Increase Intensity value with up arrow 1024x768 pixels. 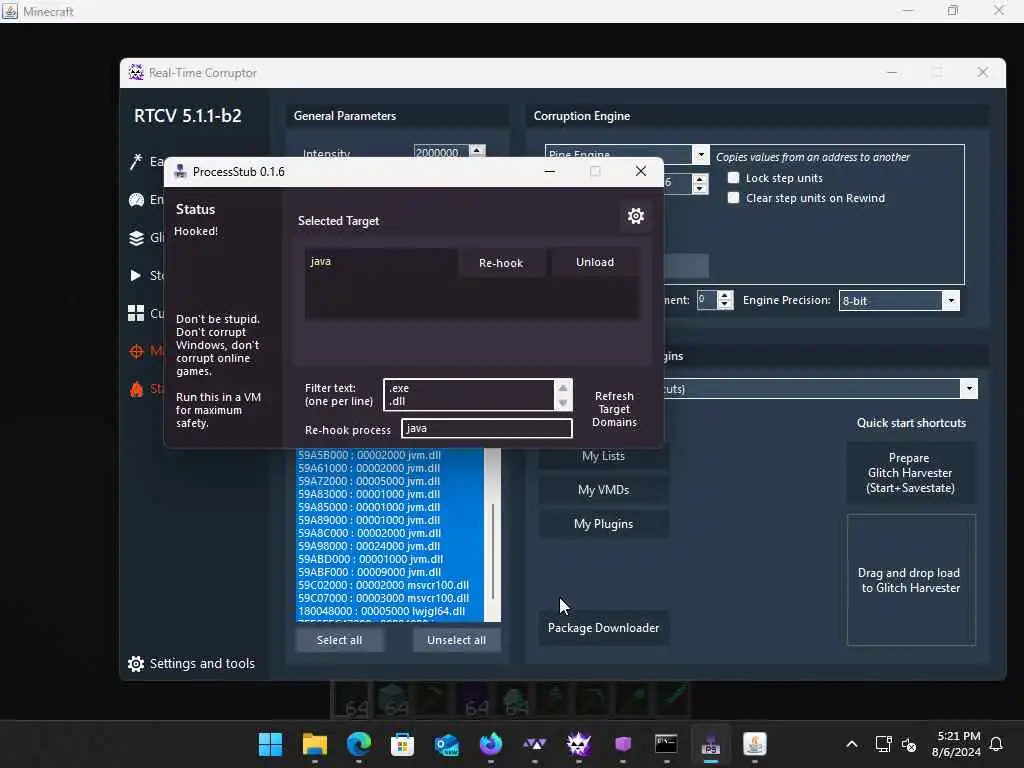click(x=477, y=150)
